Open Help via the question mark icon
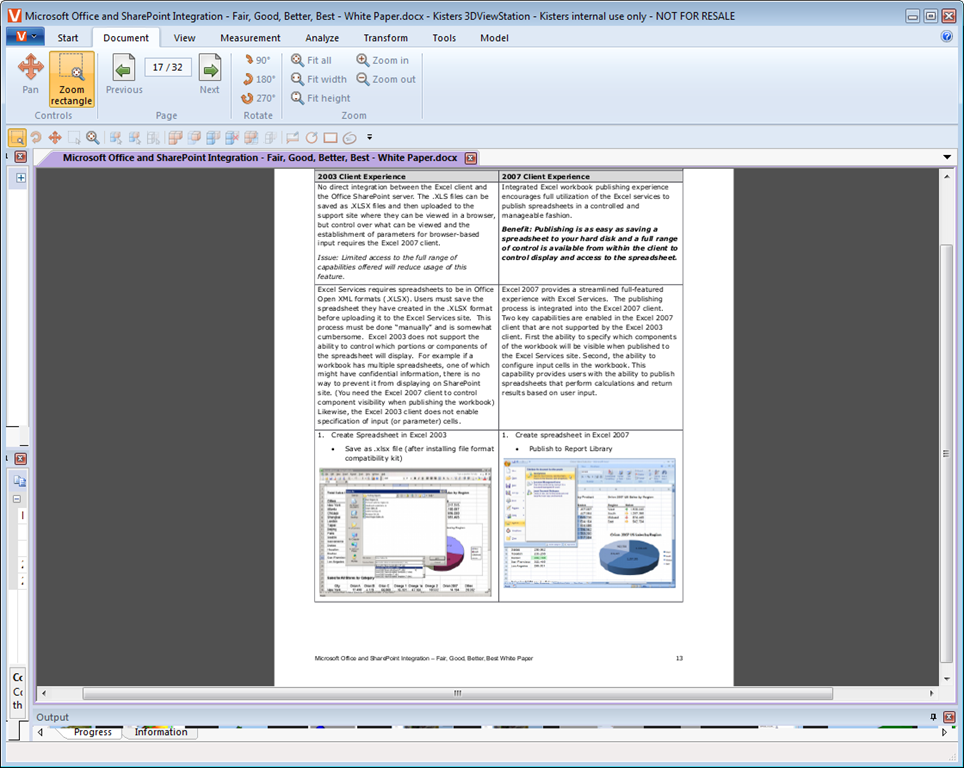964x768 pixels. coord(947,36)
